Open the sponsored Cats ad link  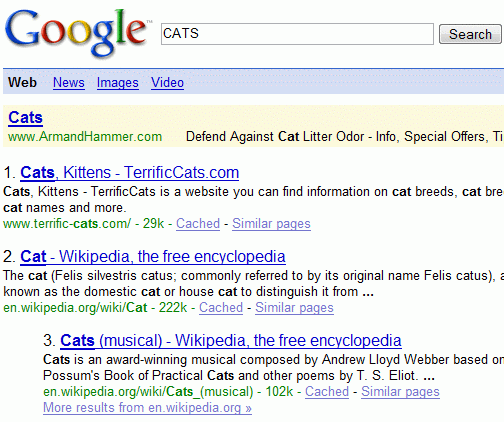[x=25, y=117]
